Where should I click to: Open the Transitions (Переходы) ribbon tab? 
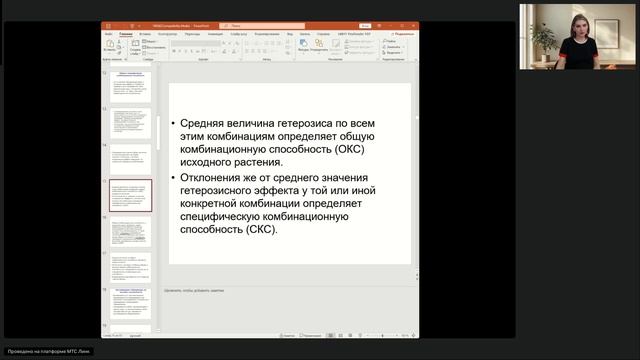(192, 34)
